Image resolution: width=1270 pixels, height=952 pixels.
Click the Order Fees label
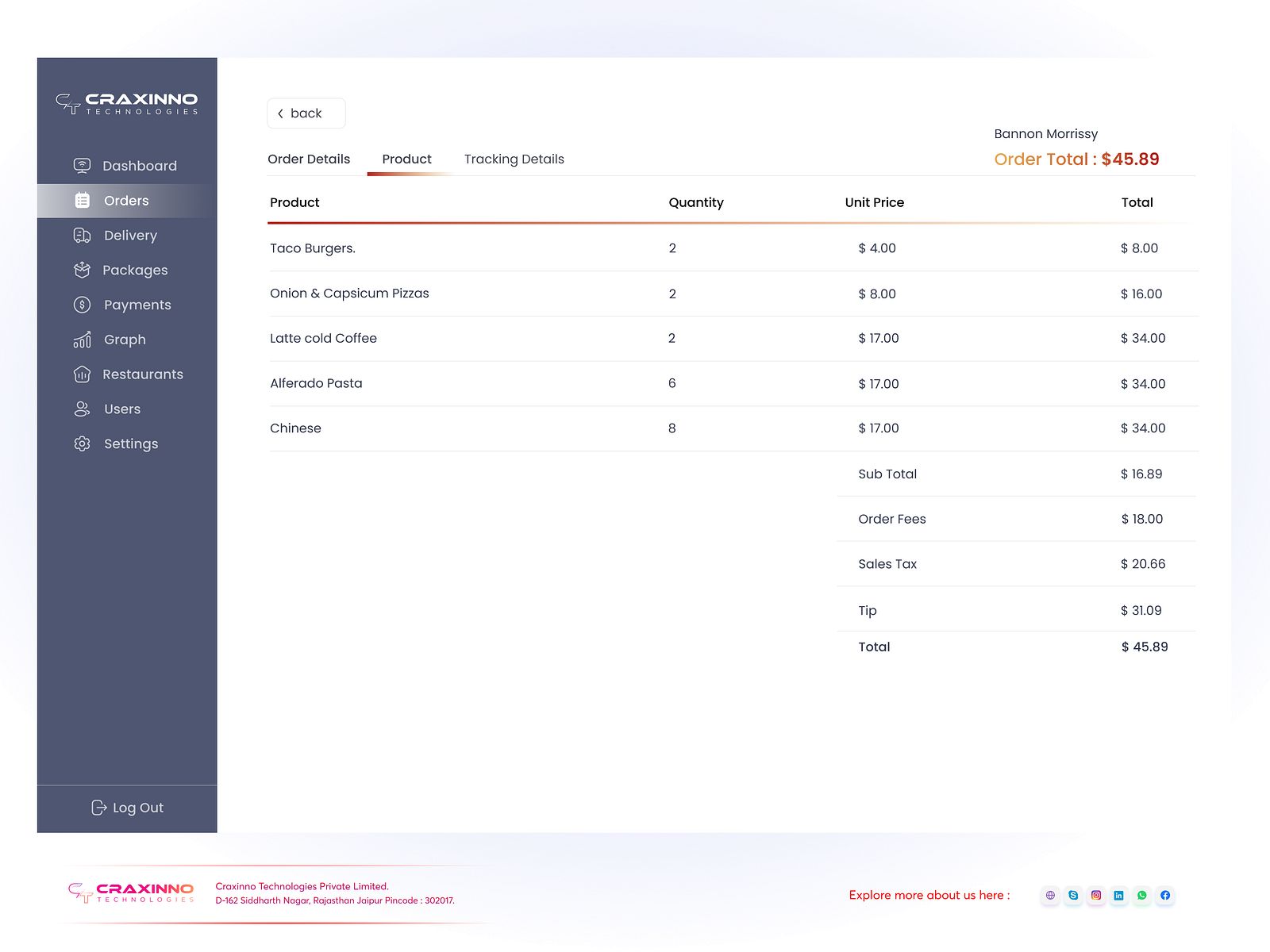pyautogui.click(x=892, y=519)
